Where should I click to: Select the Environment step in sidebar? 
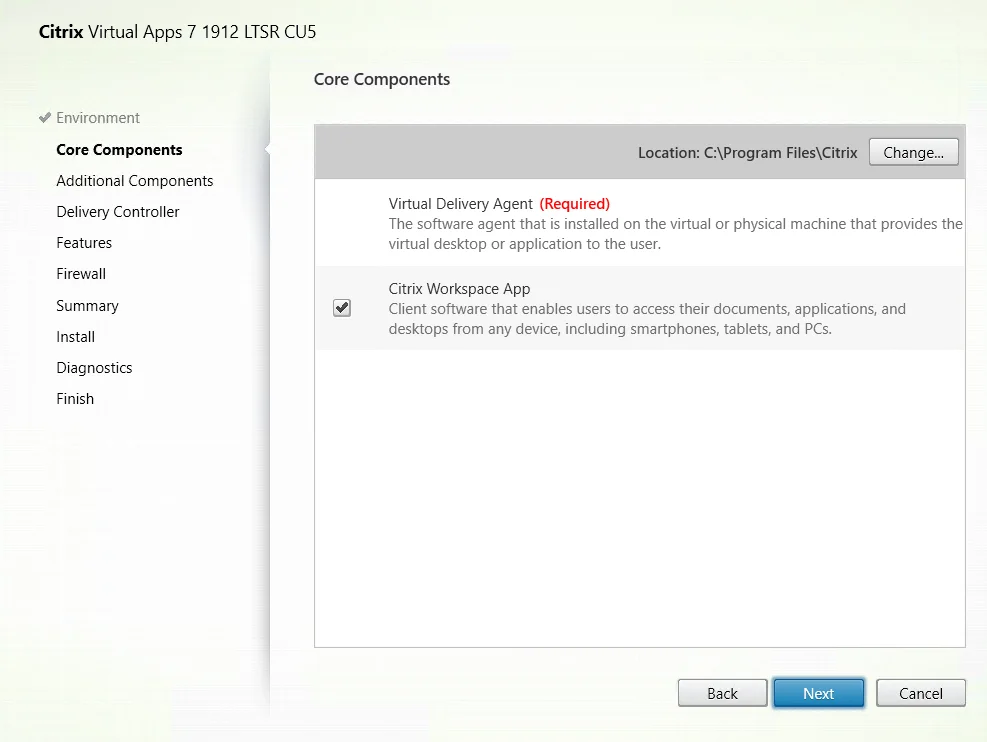click(98, 118)
